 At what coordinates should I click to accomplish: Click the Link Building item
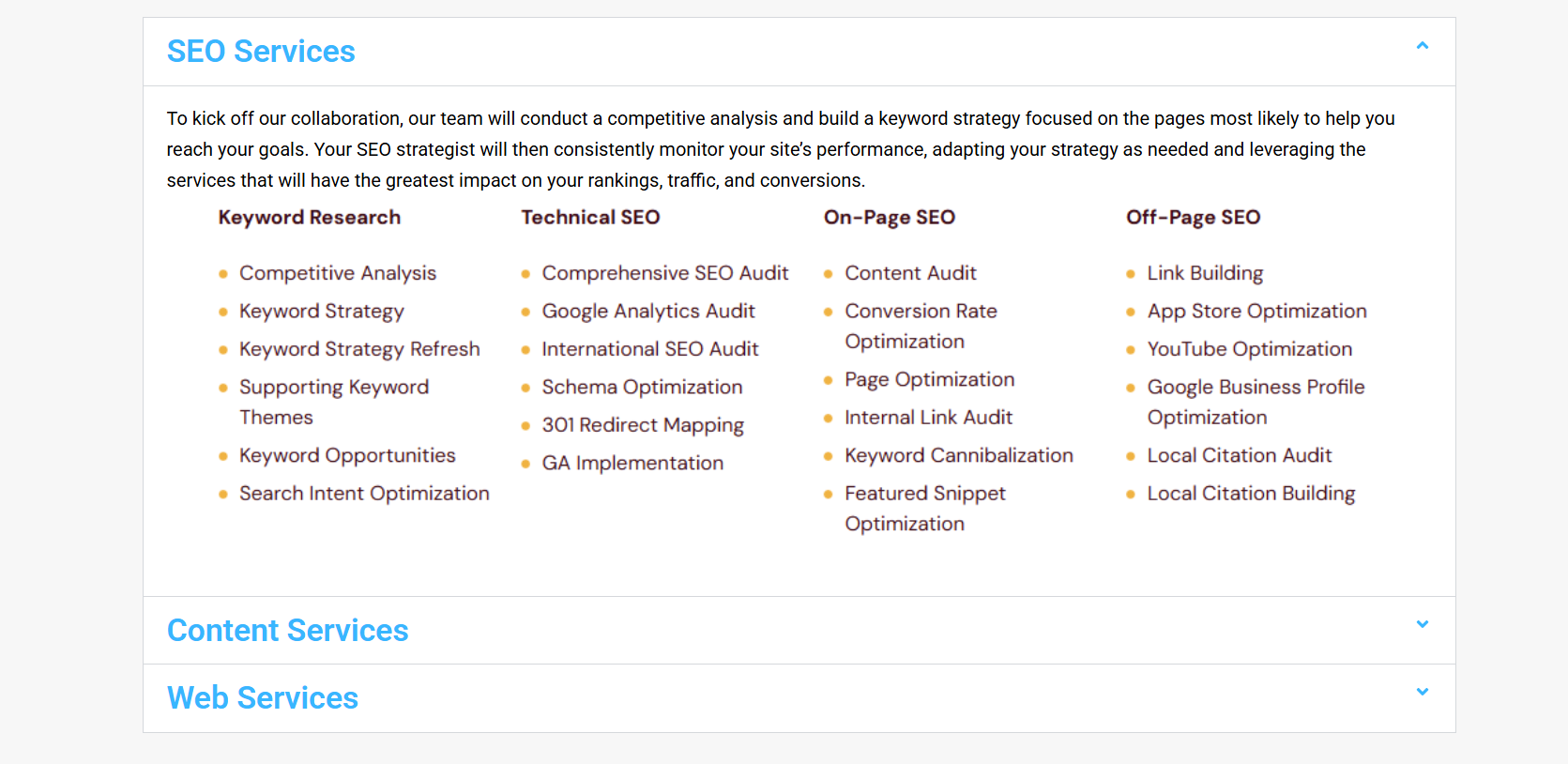pos(1205,273)
